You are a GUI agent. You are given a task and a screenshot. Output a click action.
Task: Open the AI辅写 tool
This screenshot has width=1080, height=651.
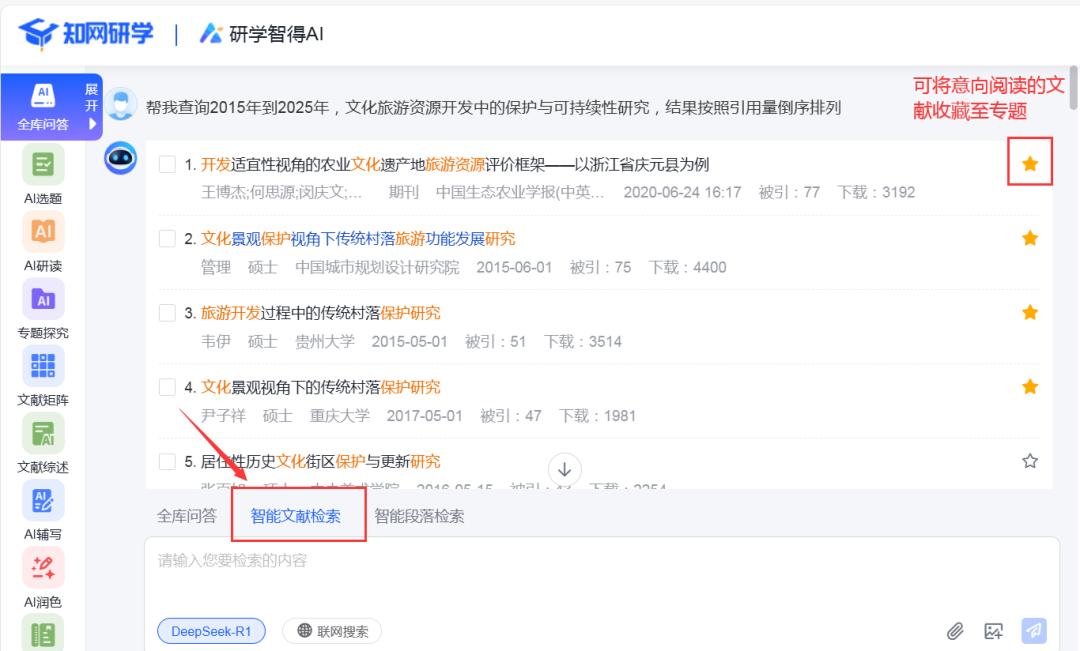43,511
